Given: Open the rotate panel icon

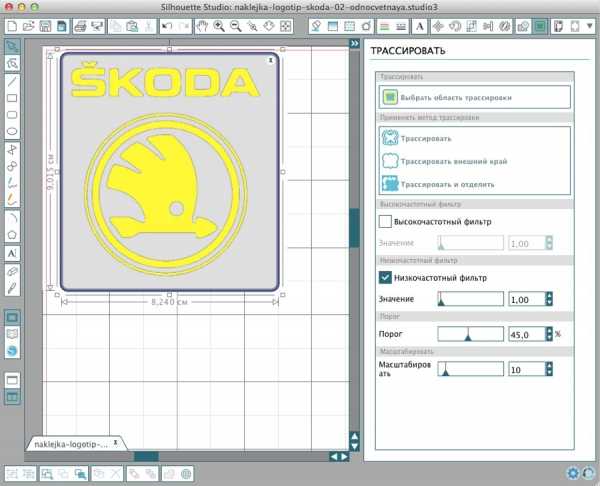Looking at the screenshot, I should click(455, 26).
